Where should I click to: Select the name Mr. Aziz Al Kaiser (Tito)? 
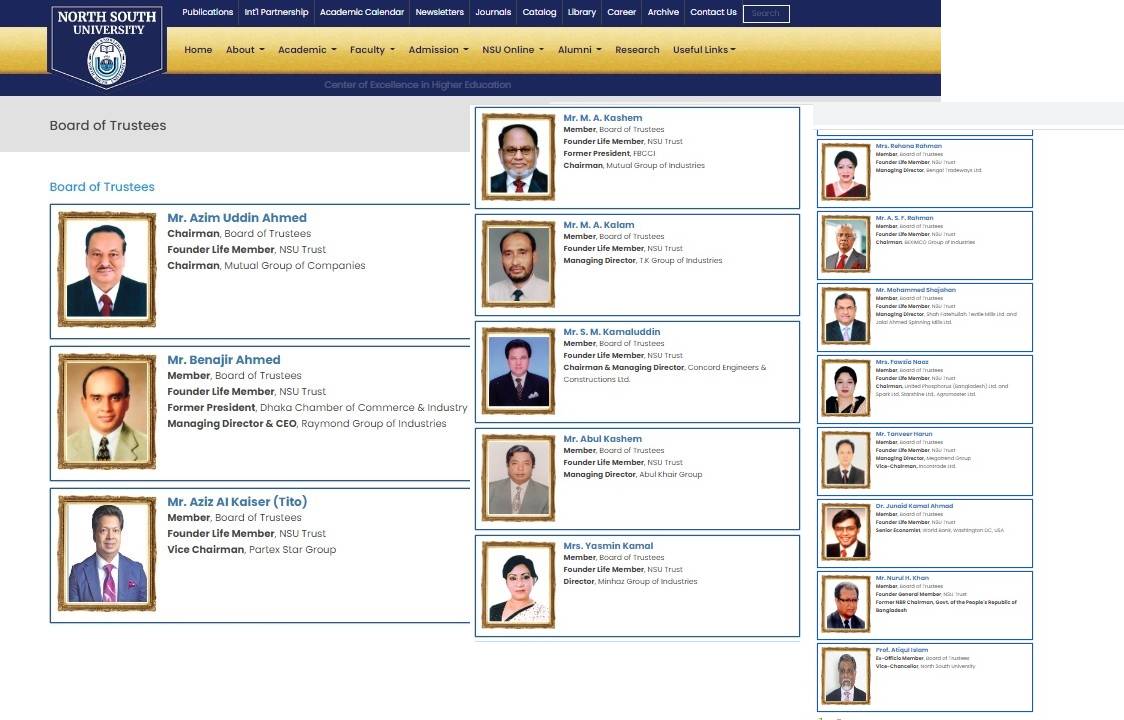[x=237, y=501]
